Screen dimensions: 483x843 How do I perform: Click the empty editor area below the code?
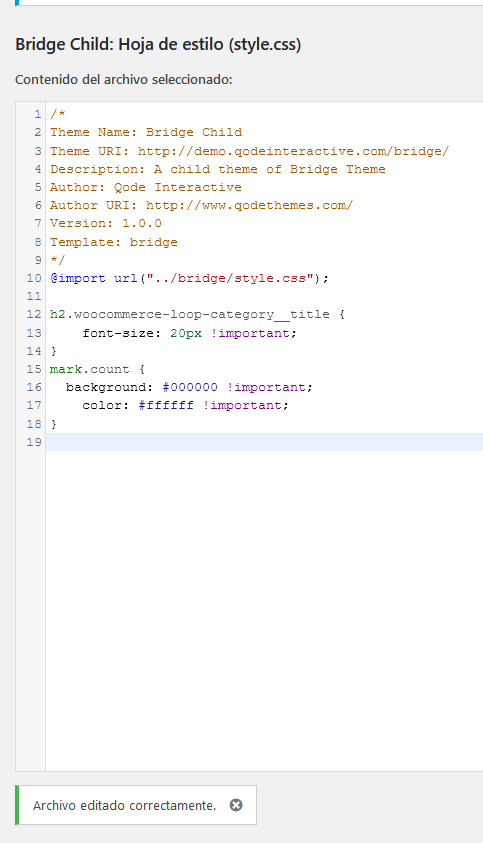(264, 610)
